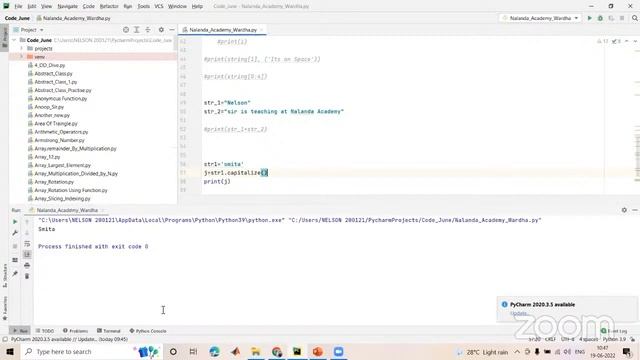Screen dimensions: 640x360
Task: Toggle scroll to end in Run console
Action: coord(27,254)
